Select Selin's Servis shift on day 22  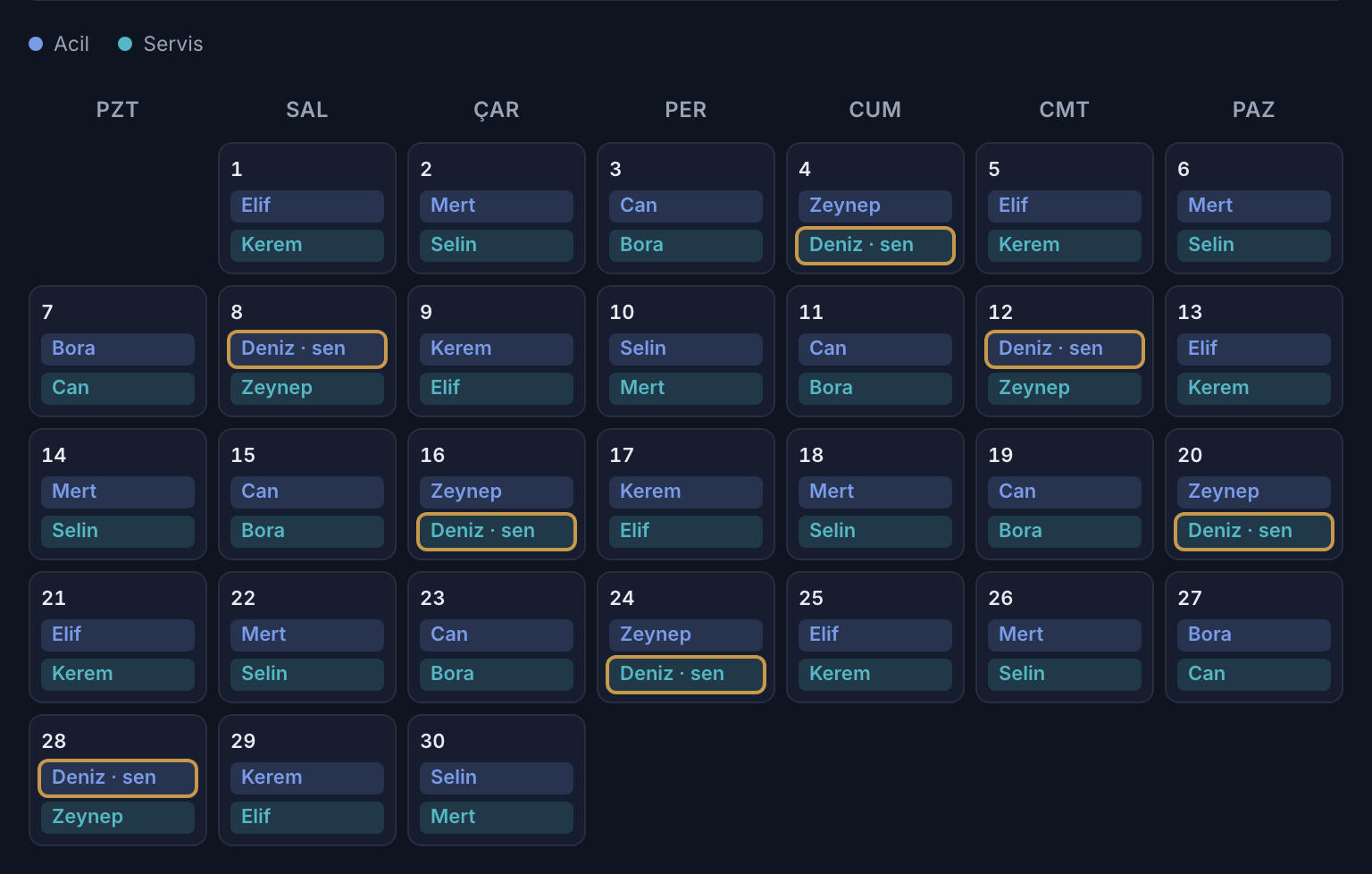307,674
